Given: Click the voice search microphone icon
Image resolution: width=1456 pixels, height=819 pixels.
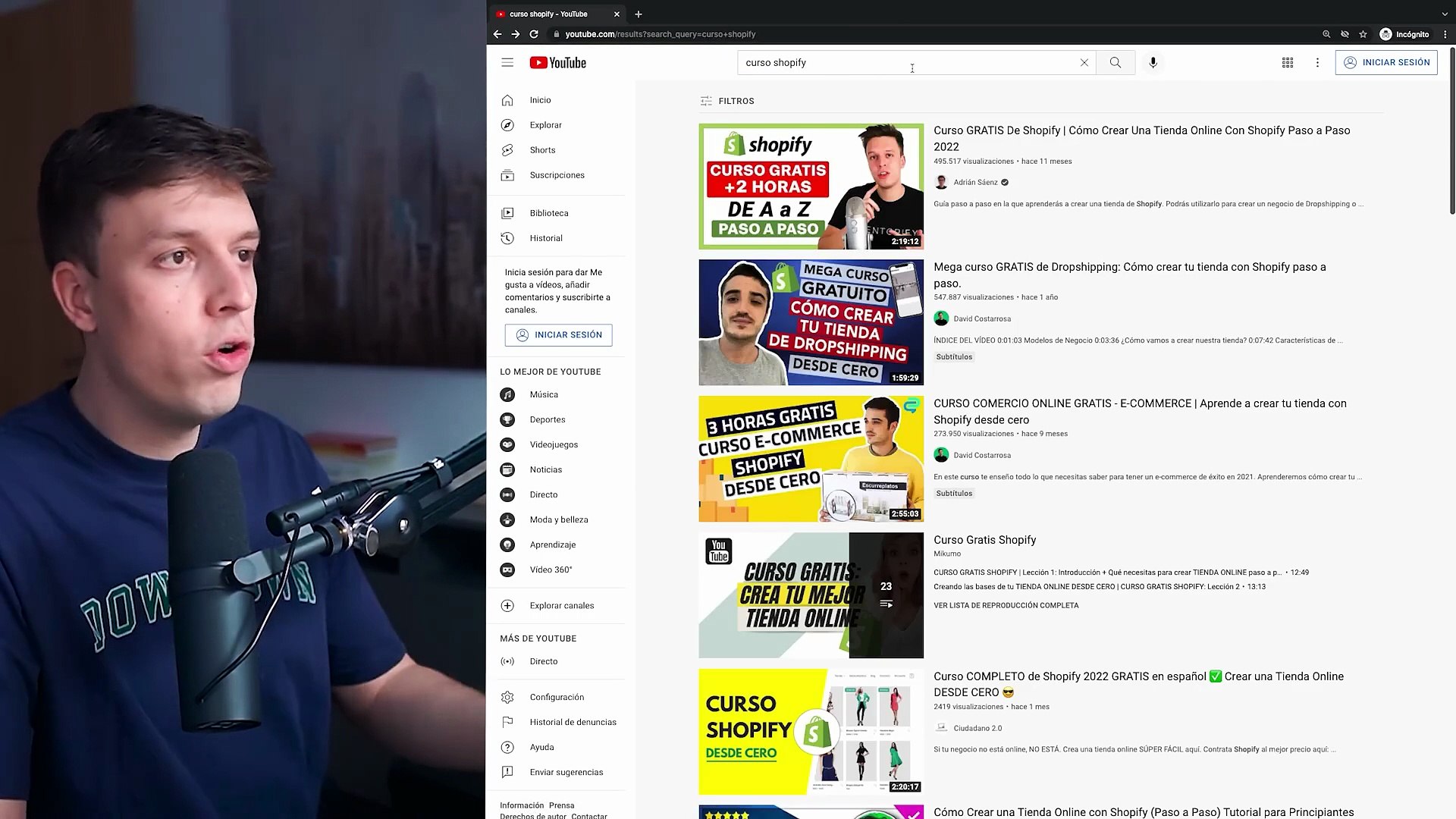Looking at the screenshot, I should [x=1153, y=63].
